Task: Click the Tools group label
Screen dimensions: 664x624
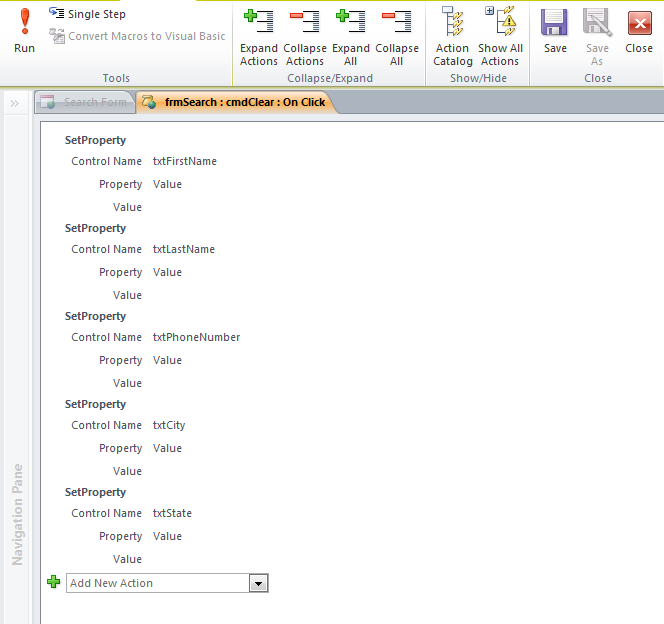Action: tap(116, 78)
